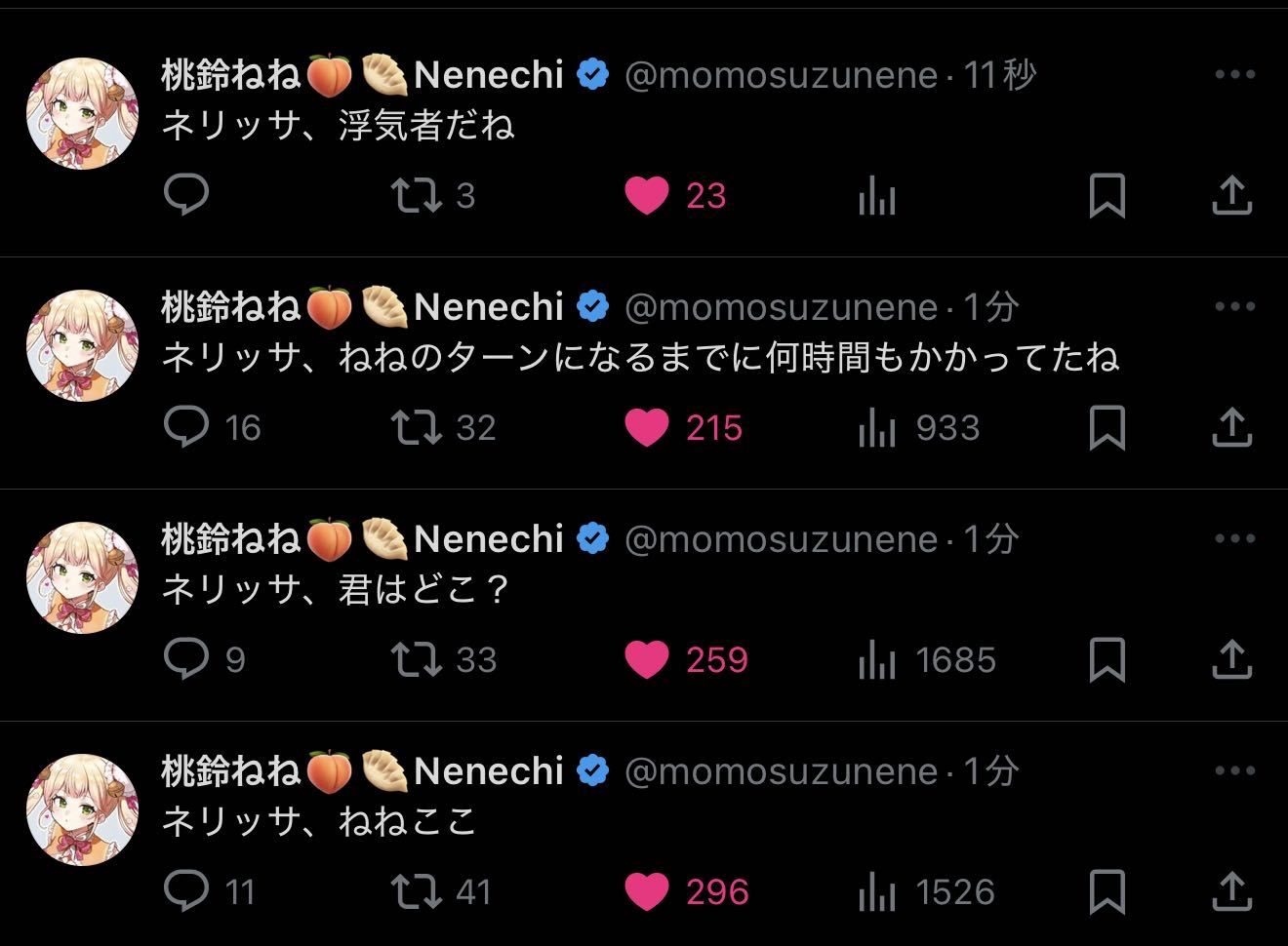Open tweet text ネリッサ、ねねのターンになるまでに何時間もかかってたね
Screen dimensions: 1288x946
(639, 358)
